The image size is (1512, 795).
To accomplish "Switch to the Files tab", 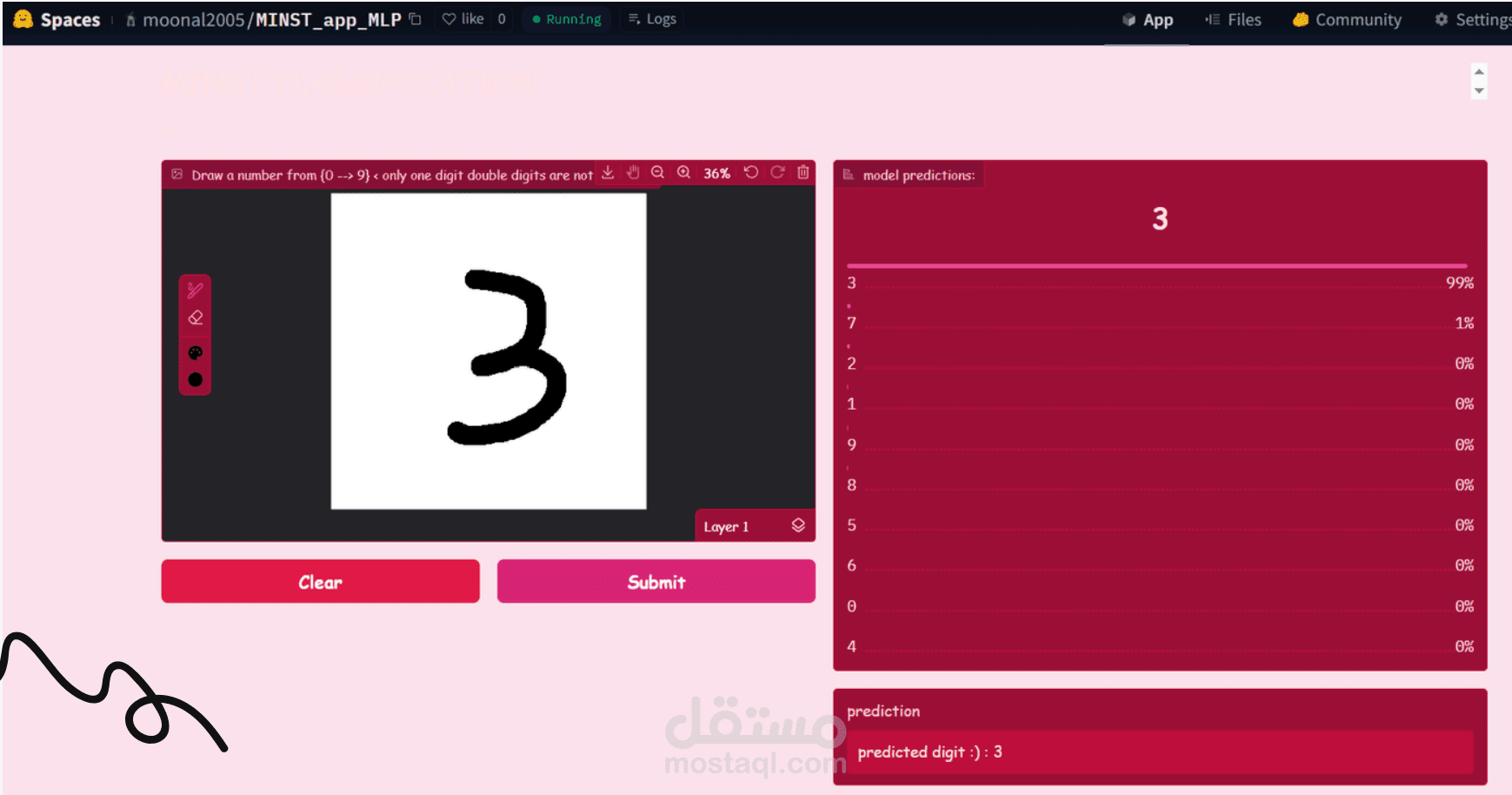I will pyautogui.click(x=1233, y=20).
